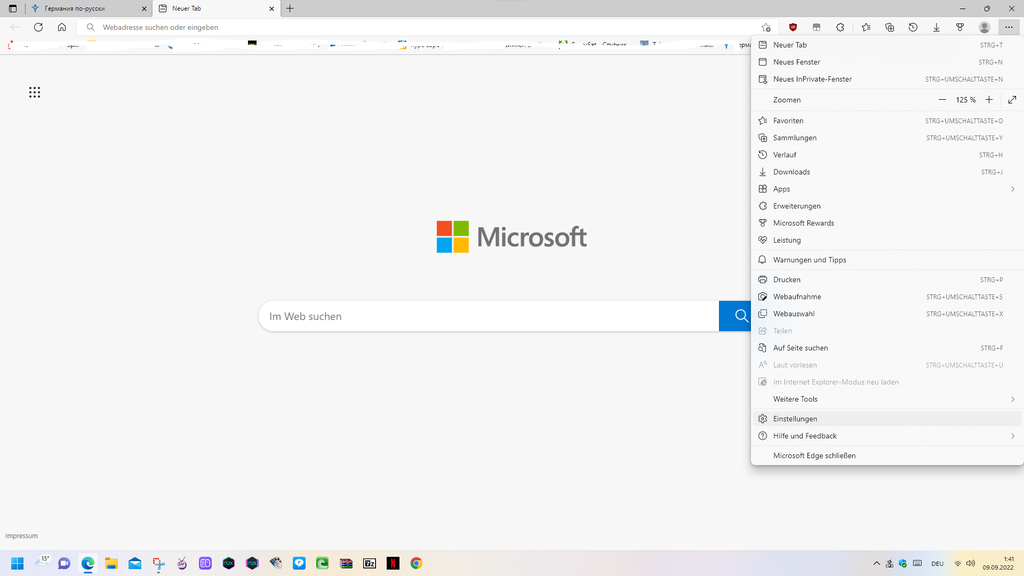Choose Webaufnahme menu entry
Viewport: 1024px width, 576px height.
tap(887, 296)
